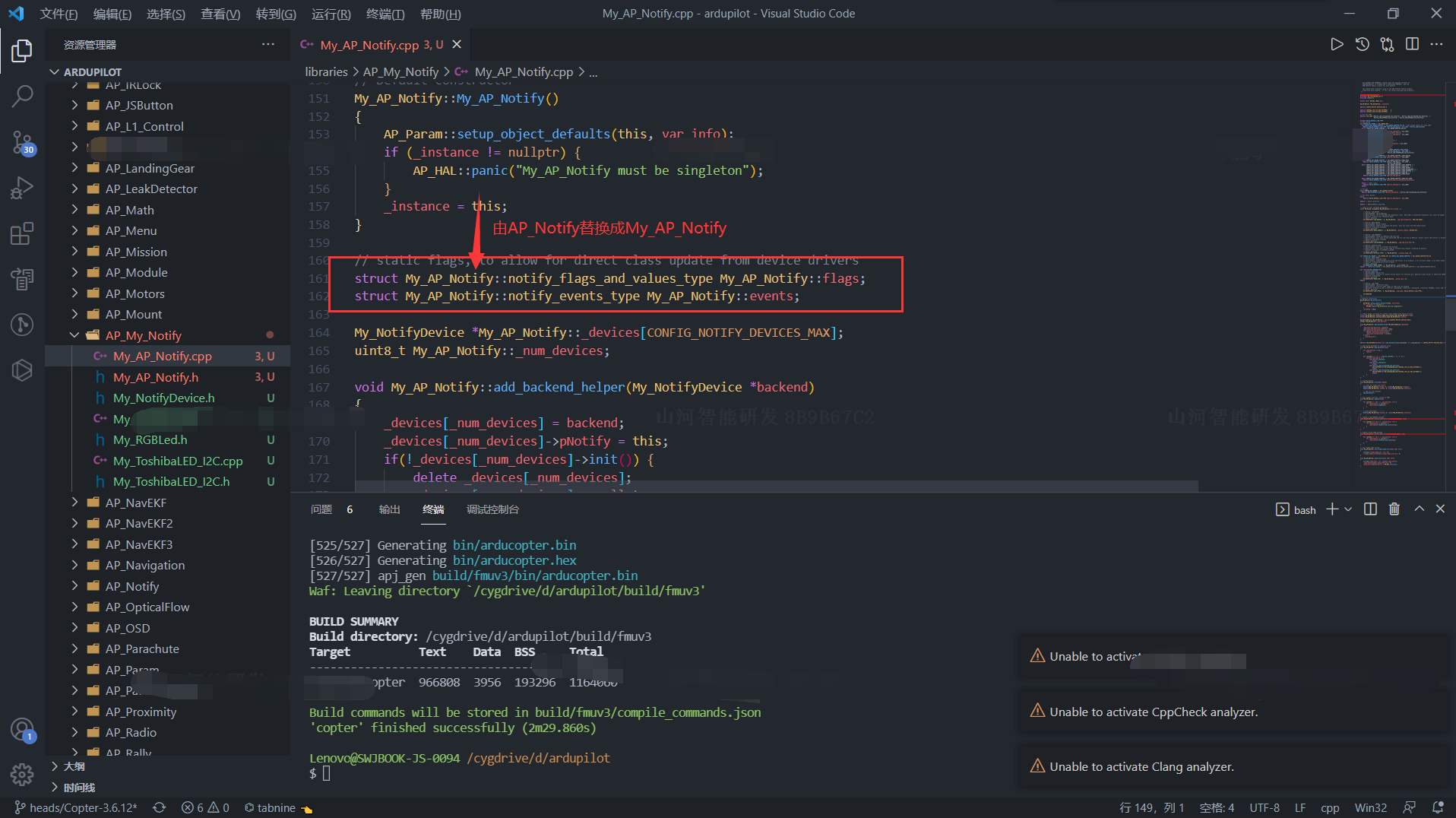The image size is (1456, 818).
Task: Expand the AP_Notify folder
Action: pyautogui.click(x=167, y=586)
